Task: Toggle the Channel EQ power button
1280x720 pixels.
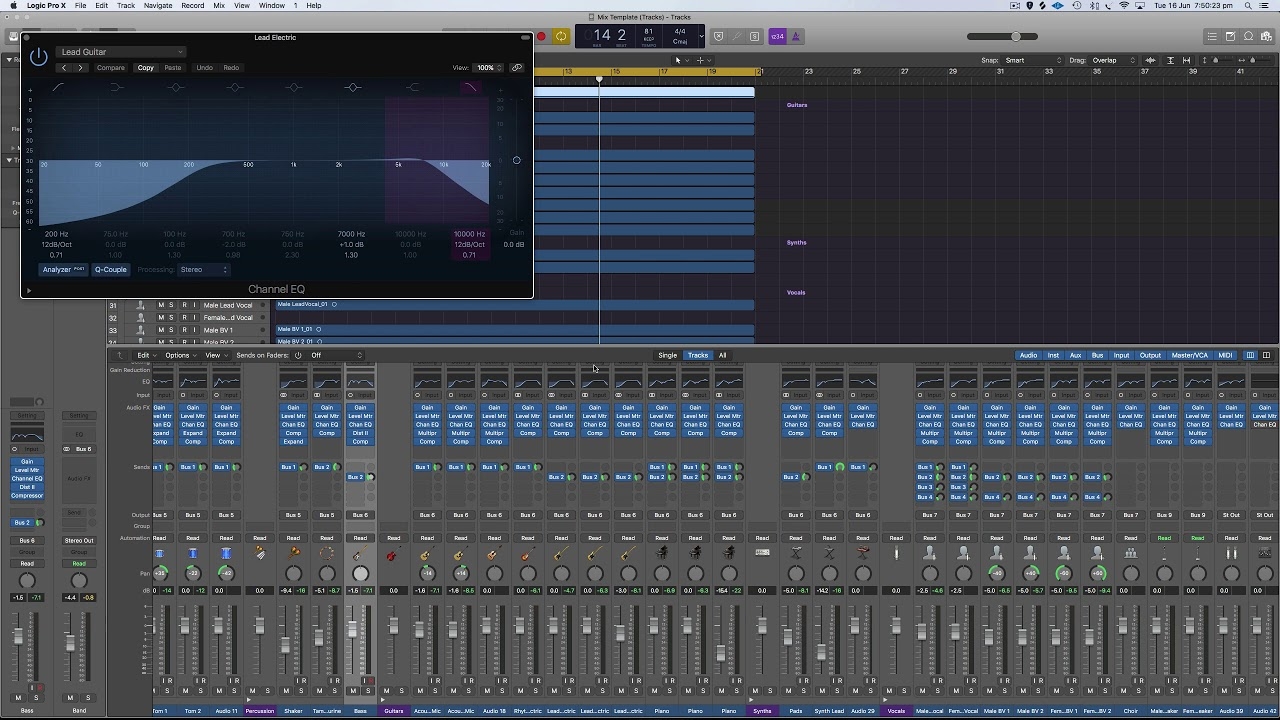Action: (x=38, y=57)
